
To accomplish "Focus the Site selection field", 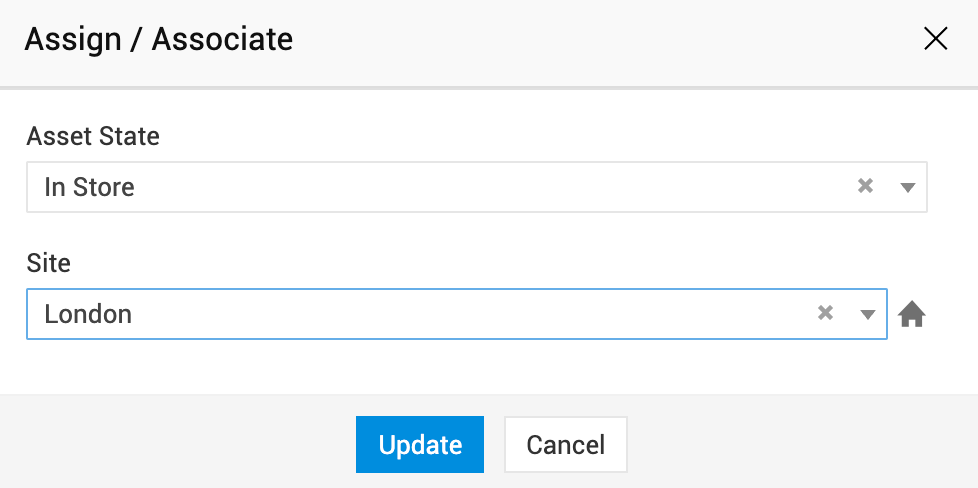I will pos(420,314).
